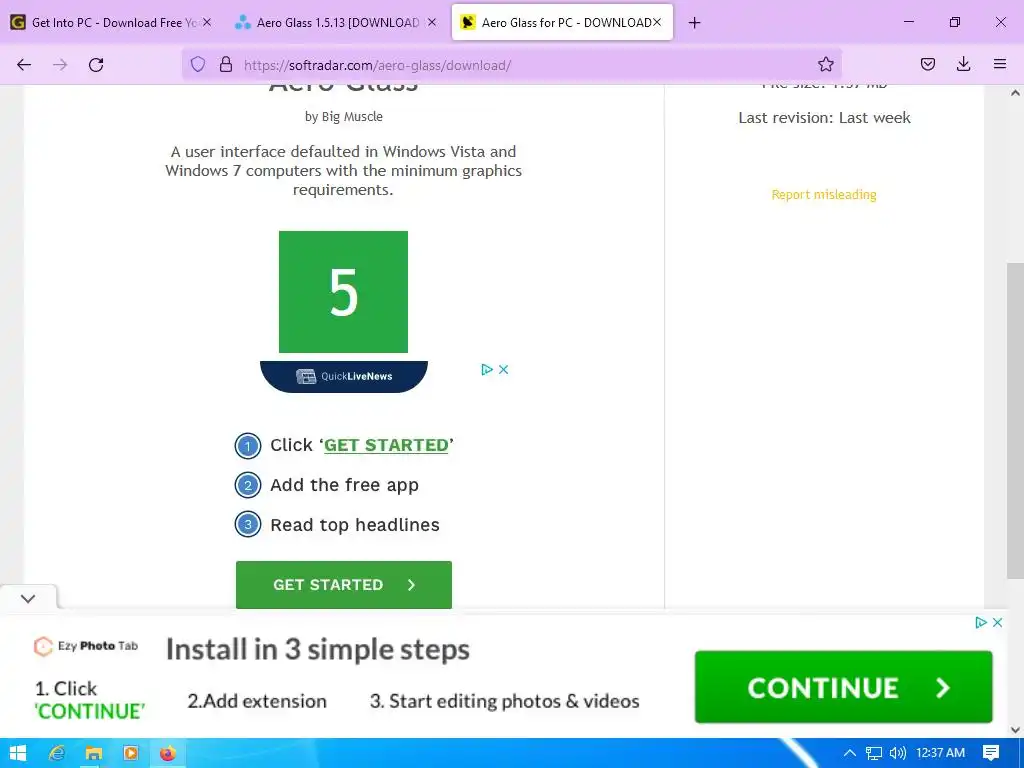Image resolution: width=1024 pixels, height=768 pixels.
Task: Click the Ezy Photo Tab logo
Action: [x=86, y=646]
